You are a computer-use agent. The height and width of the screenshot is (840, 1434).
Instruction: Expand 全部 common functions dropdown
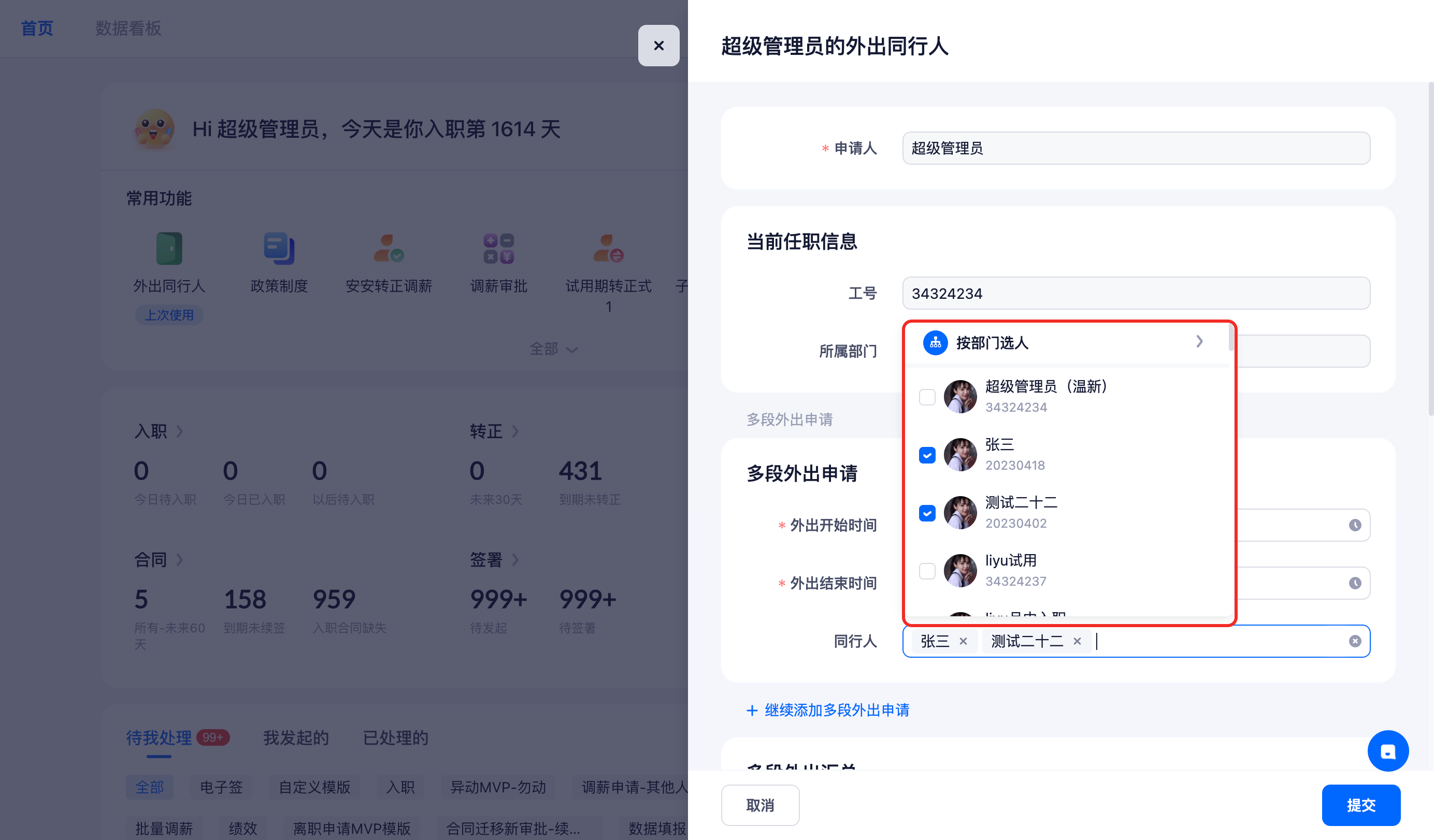coord(553,349)
